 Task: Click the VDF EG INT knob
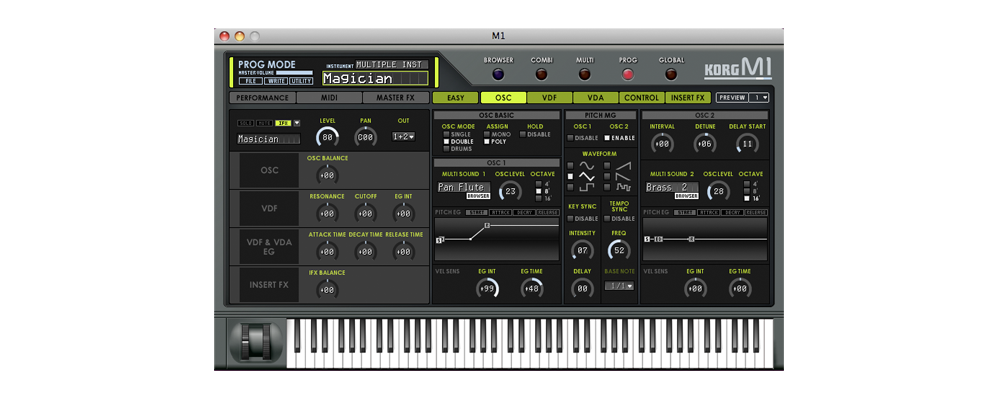pyautogui.click(x=403, y=213)
